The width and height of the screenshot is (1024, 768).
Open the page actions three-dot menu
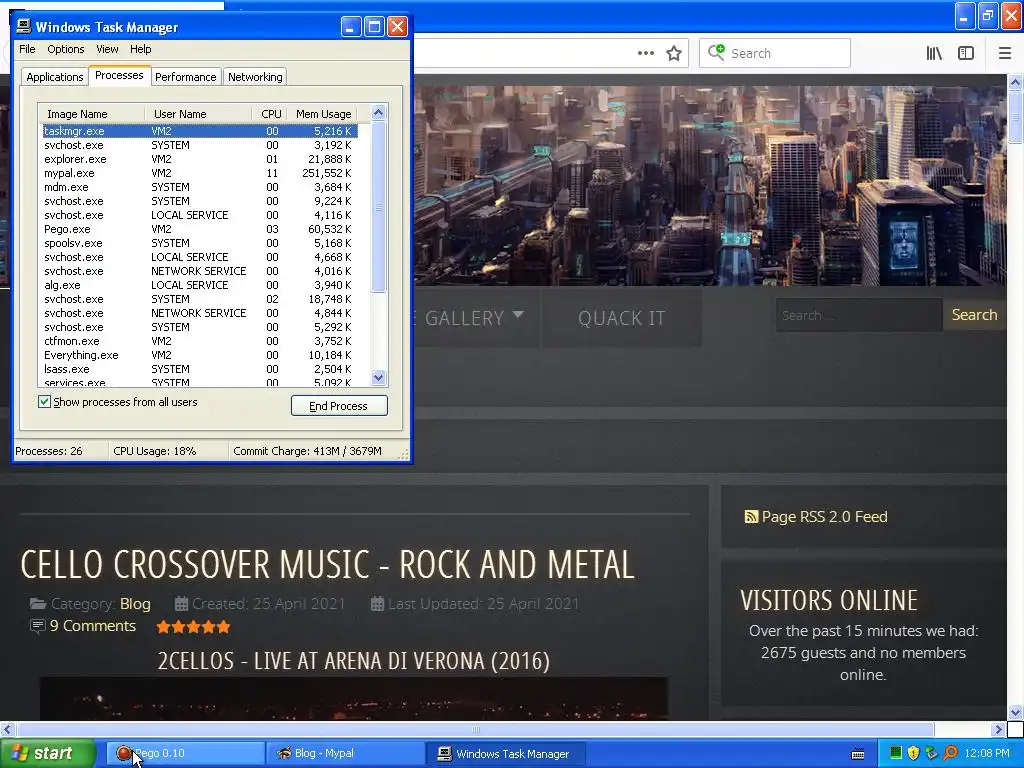645,54
